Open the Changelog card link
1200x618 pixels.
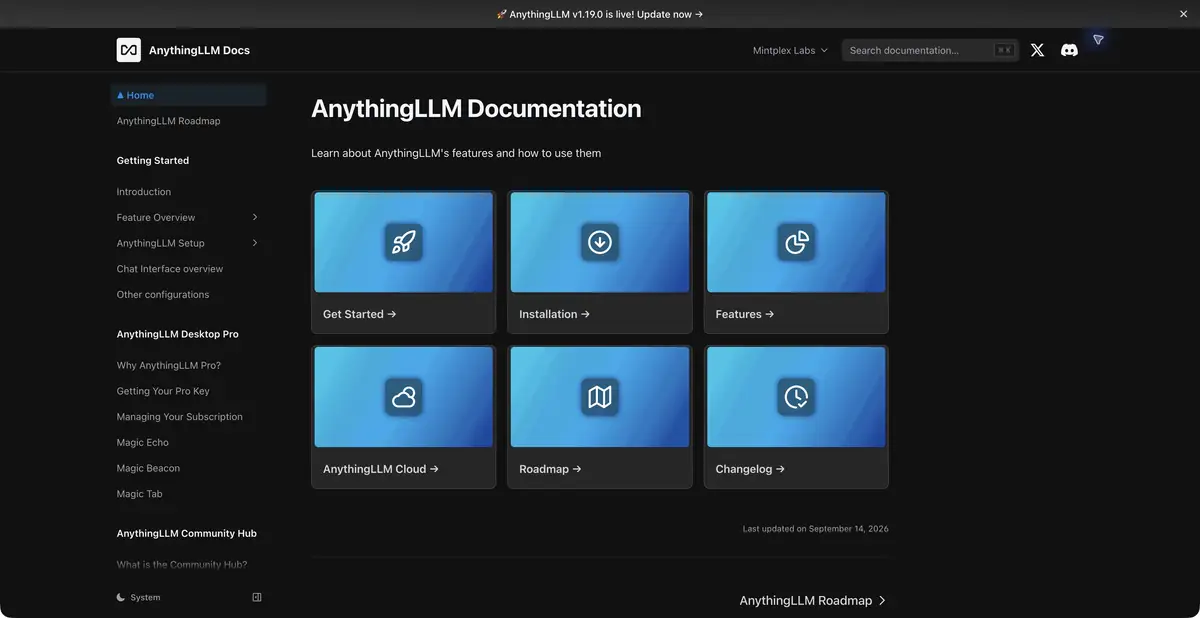796,417
